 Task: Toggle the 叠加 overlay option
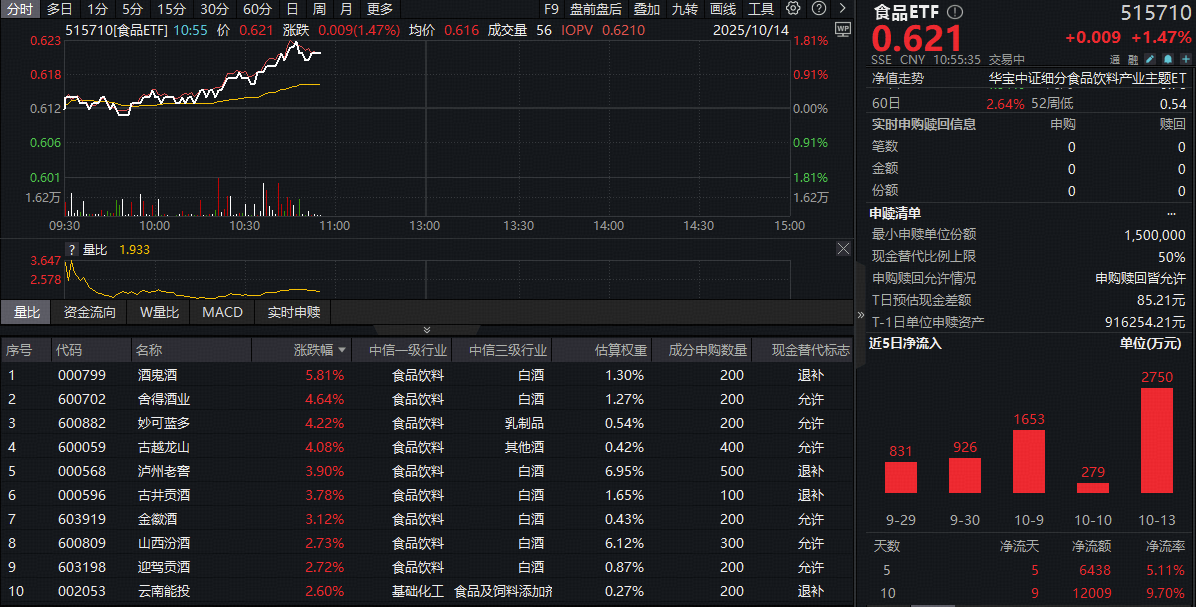pos(647,9)
